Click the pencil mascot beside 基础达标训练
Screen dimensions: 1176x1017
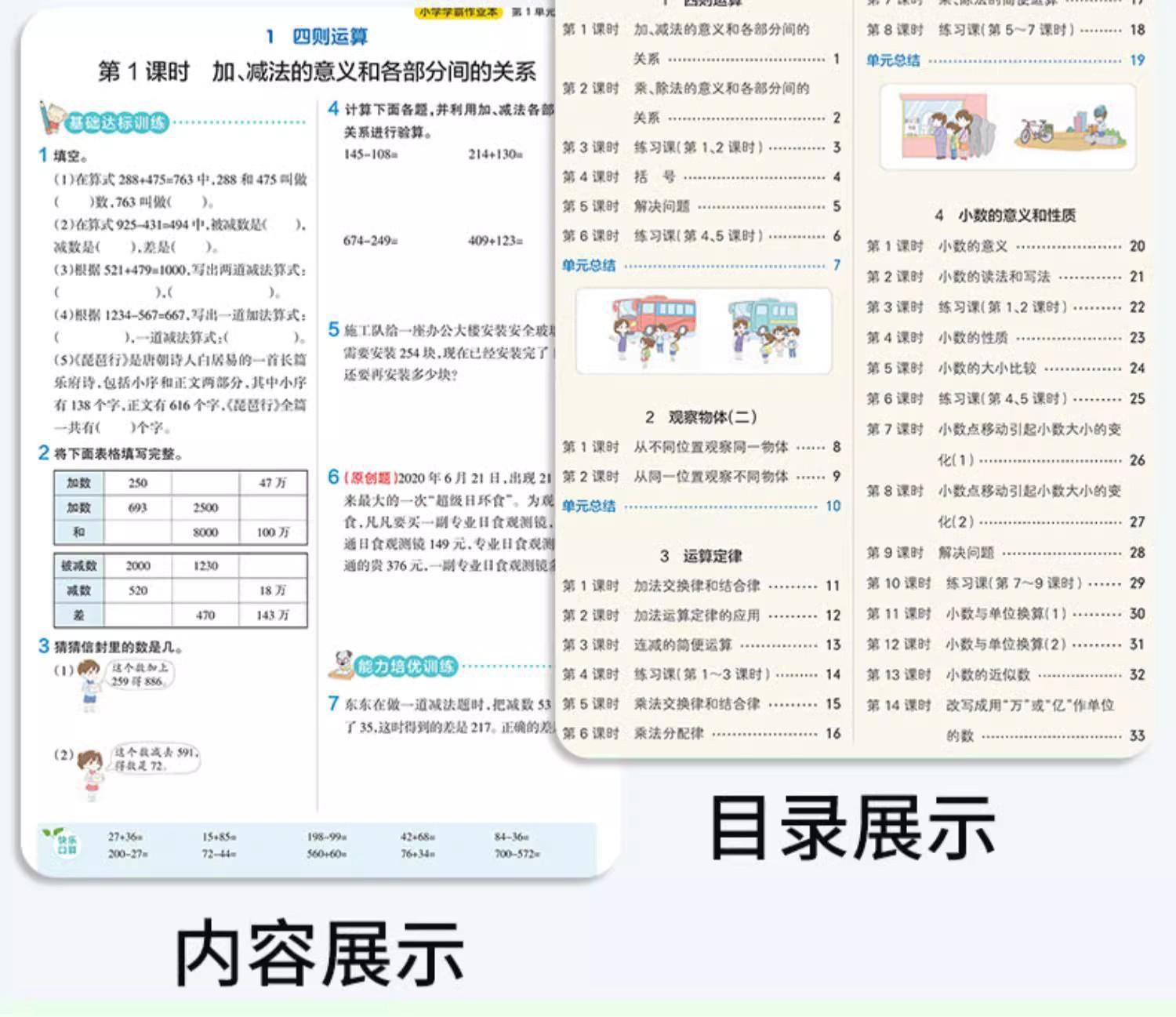coord(51,118)
